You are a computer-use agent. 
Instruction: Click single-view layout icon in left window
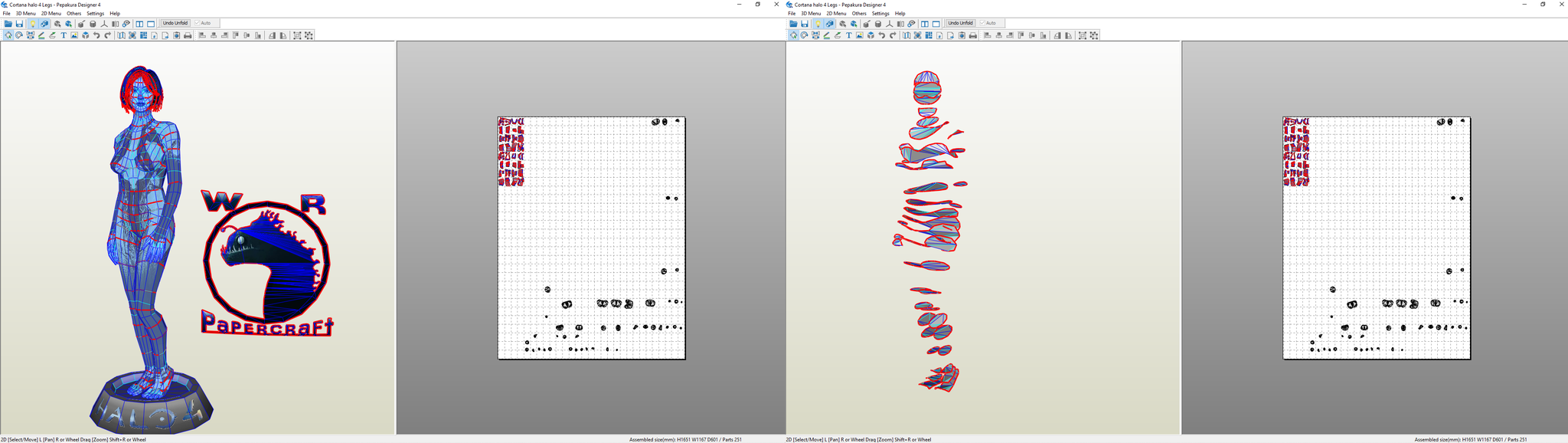coord(151,24)
